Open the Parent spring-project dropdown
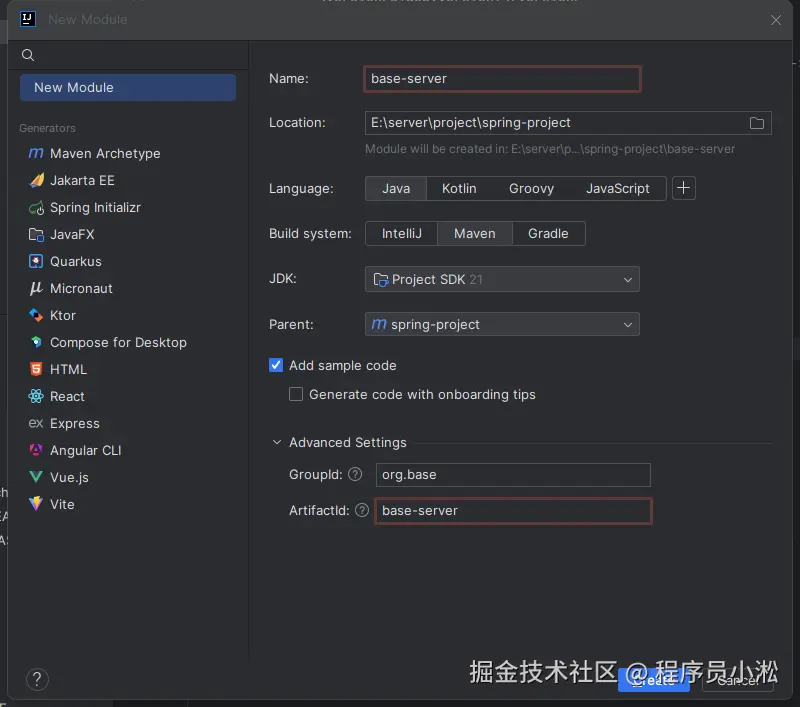The image size is (800, 707). click(x=502, y=324)
